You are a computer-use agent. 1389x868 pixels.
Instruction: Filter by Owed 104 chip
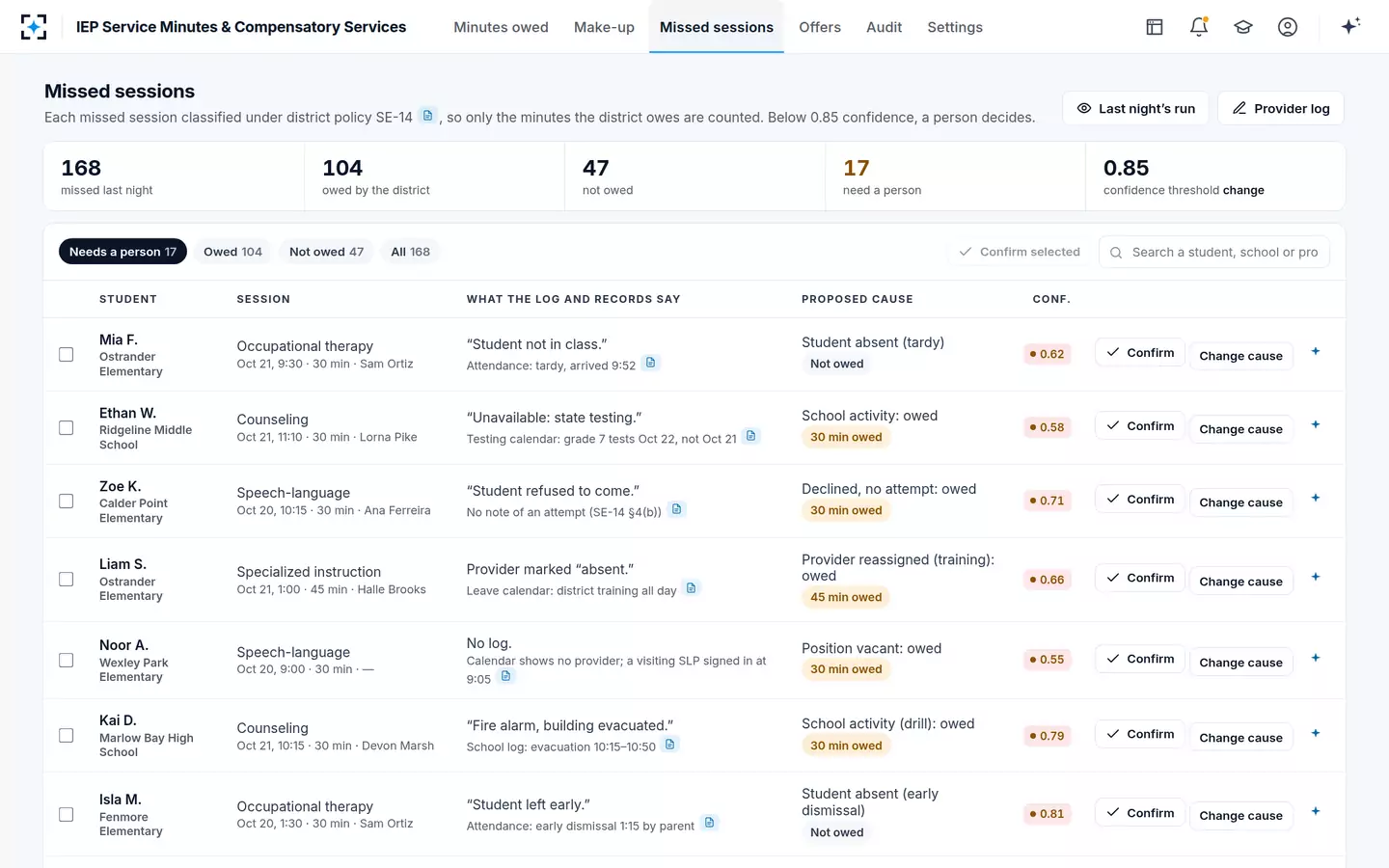(x=232, y=252)
